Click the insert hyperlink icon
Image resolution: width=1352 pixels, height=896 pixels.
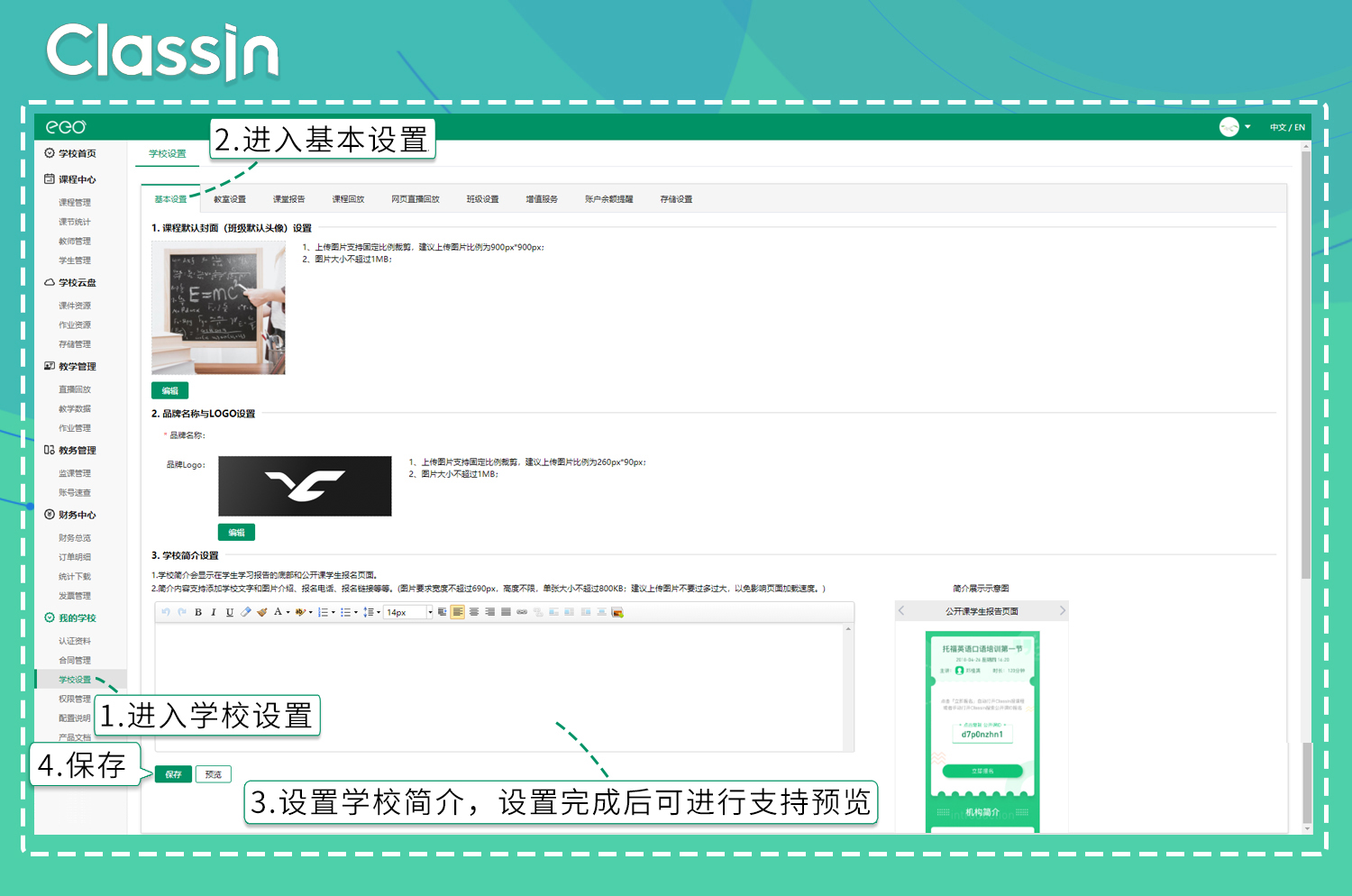(522, 612)
